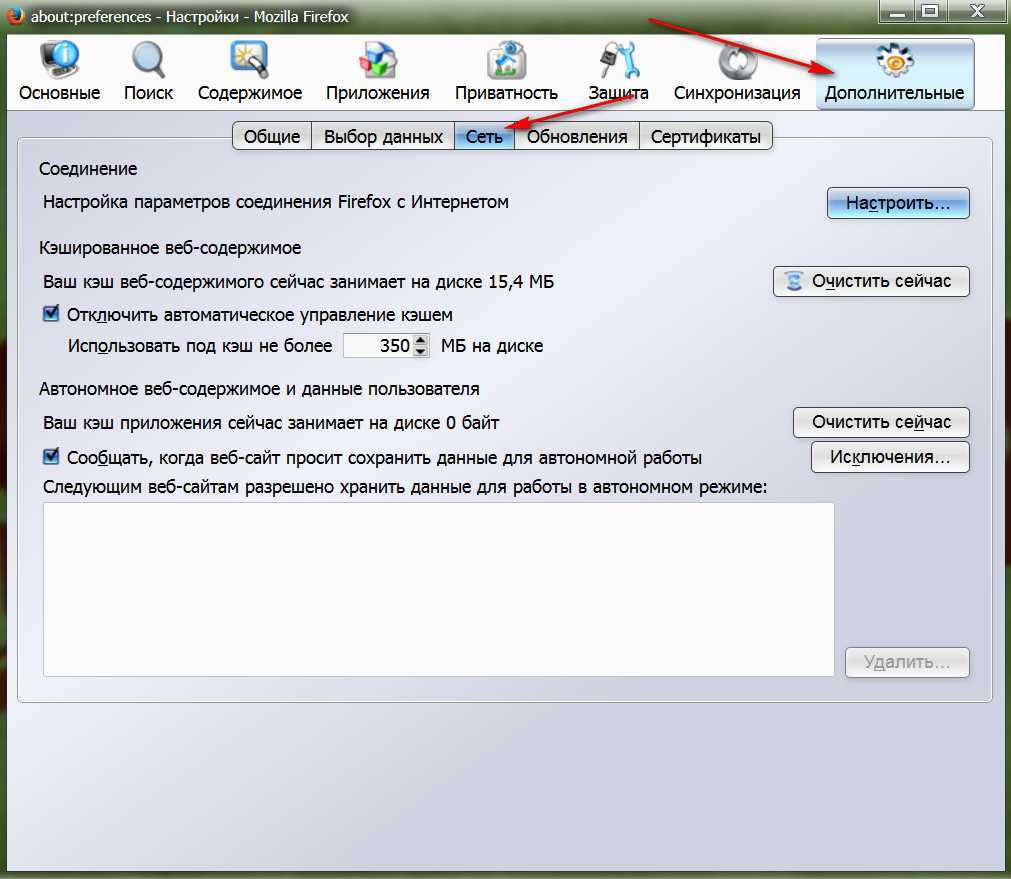Click inside the offline websites list box
1011x879 pixels.
[x=438, y=589]
